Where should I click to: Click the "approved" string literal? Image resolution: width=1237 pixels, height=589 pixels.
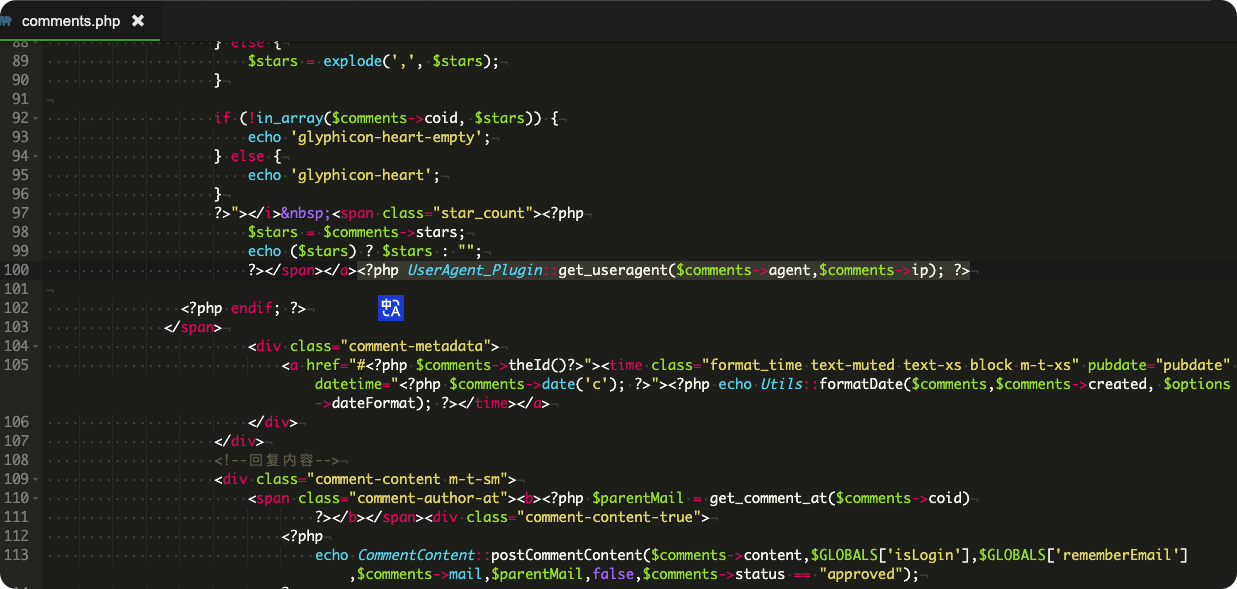(x=861, y=574)
